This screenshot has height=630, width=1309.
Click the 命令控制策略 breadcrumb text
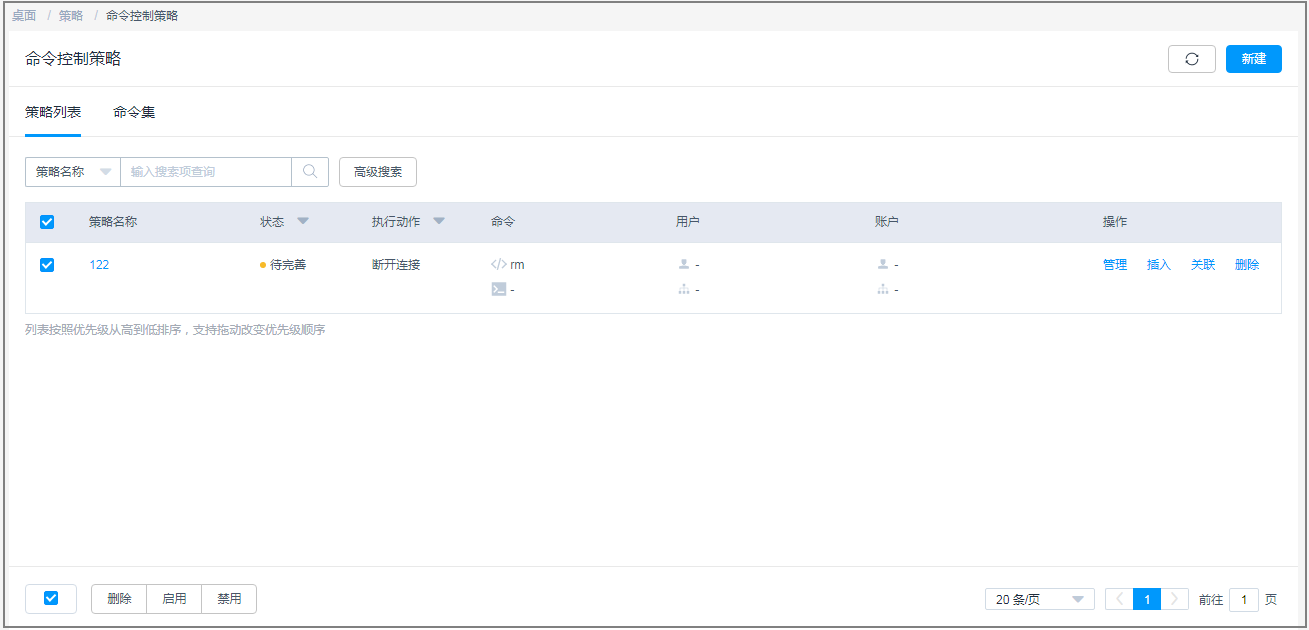(x=142, y=16)
